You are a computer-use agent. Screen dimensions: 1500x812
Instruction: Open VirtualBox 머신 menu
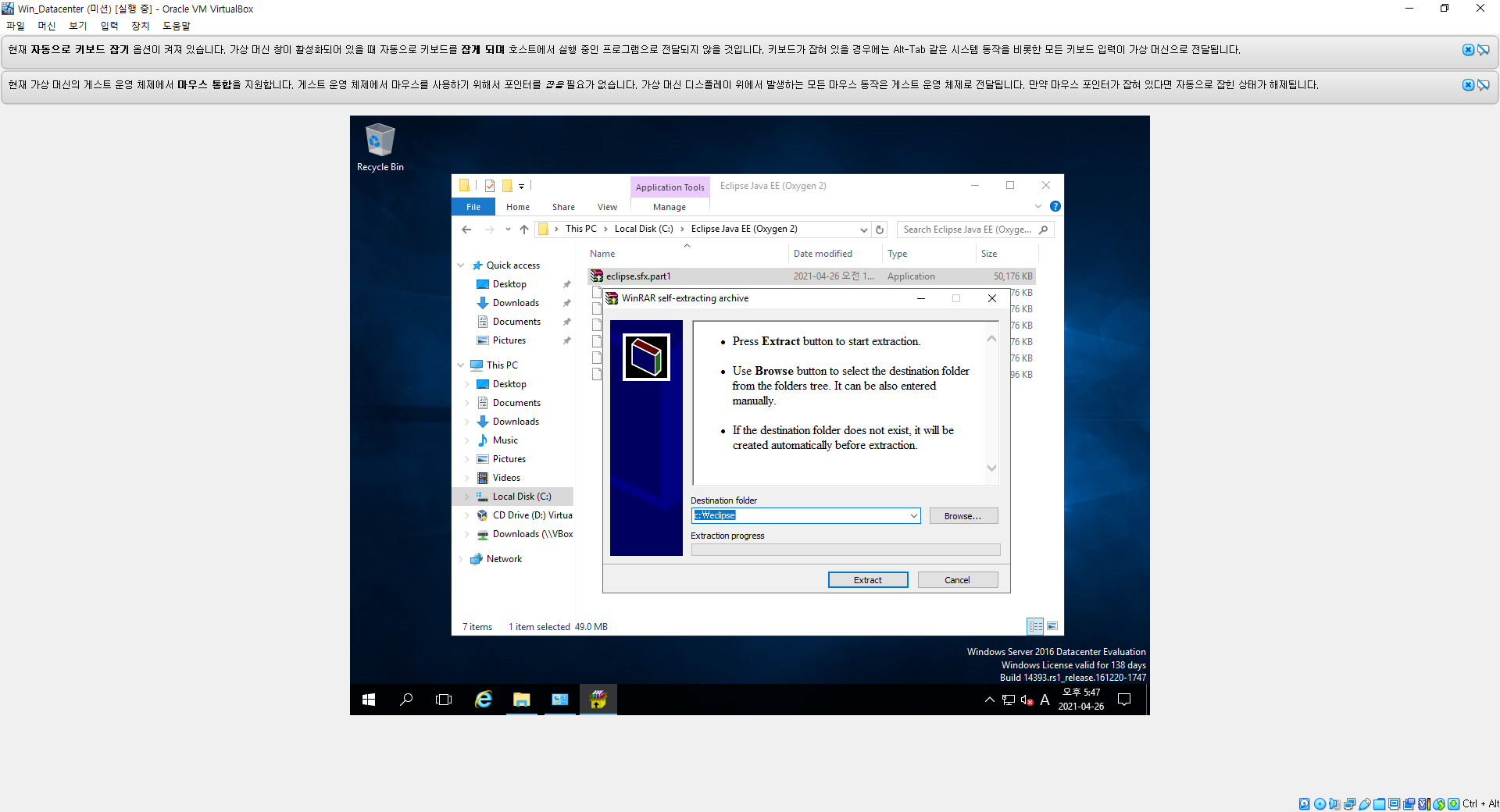(x=47, y=26)
